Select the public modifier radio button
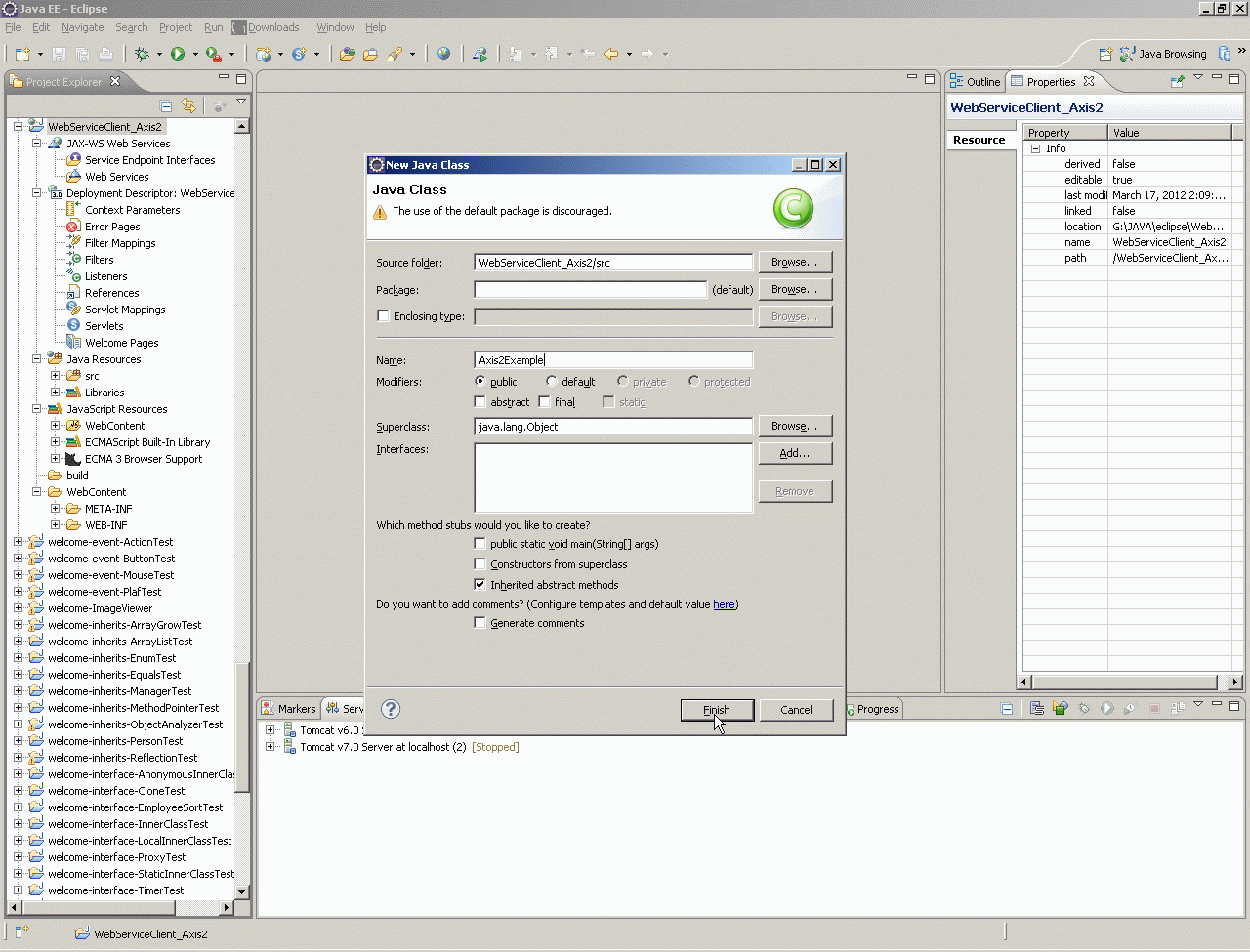Screen dimensions: 1250x952 479,381
